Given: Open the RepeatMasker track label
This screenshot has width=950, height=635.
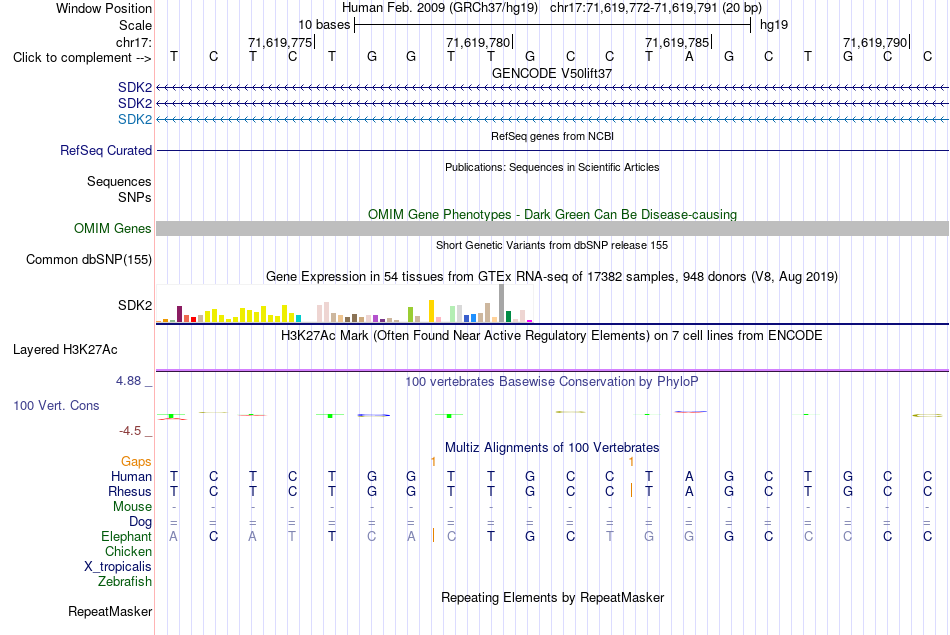Looking at the screenshot, I should tap(110, 611).
